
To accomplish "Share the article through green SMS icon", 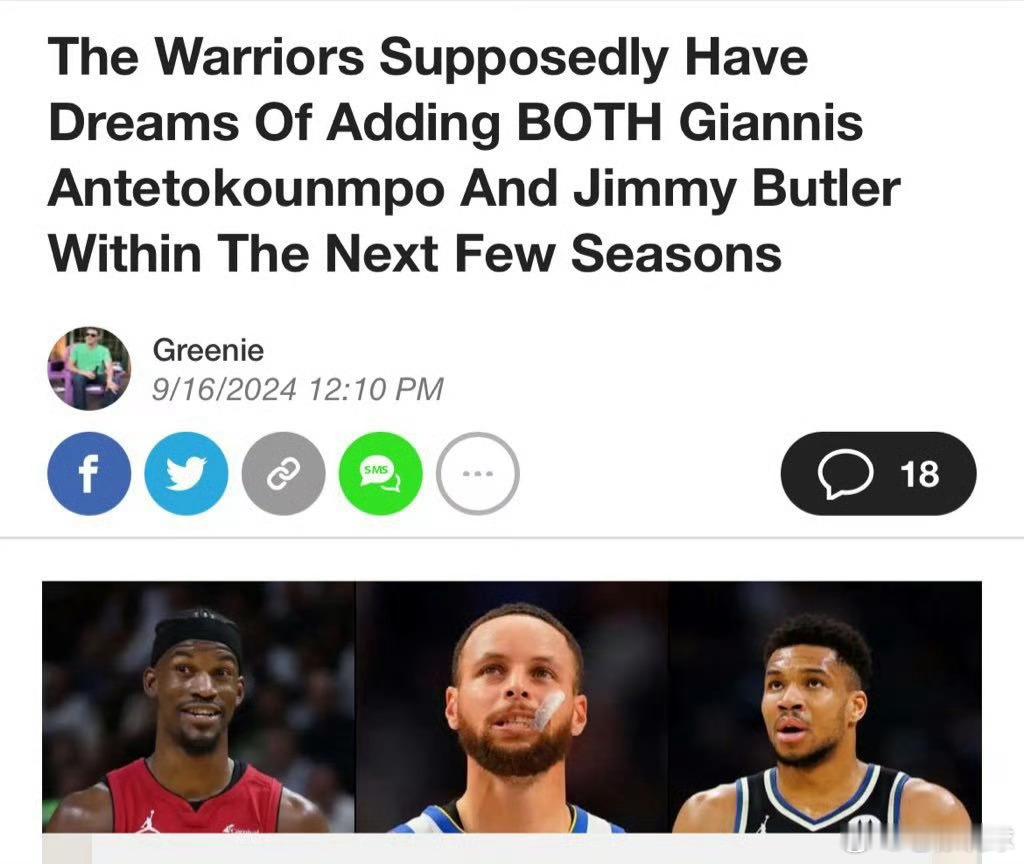I will pos(381,473).
